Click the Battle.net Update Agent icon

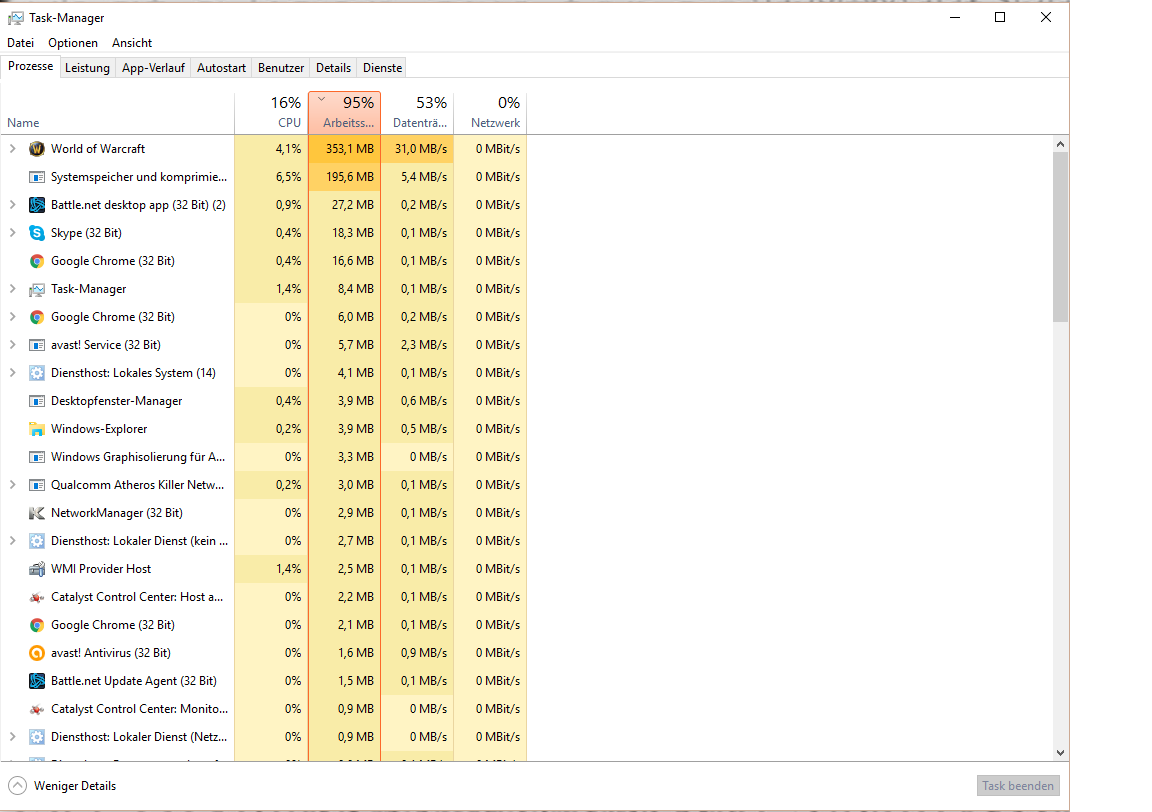[37, 681]
